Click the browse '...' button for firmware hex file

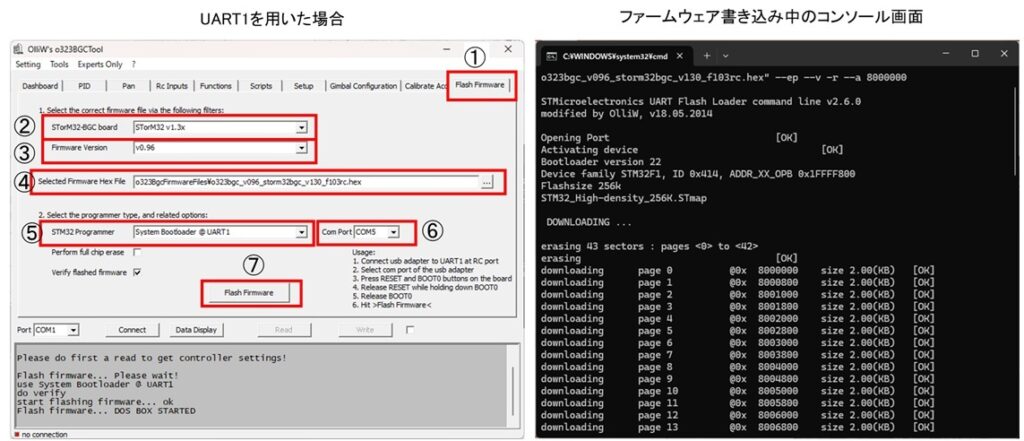[x=487, y=183]
